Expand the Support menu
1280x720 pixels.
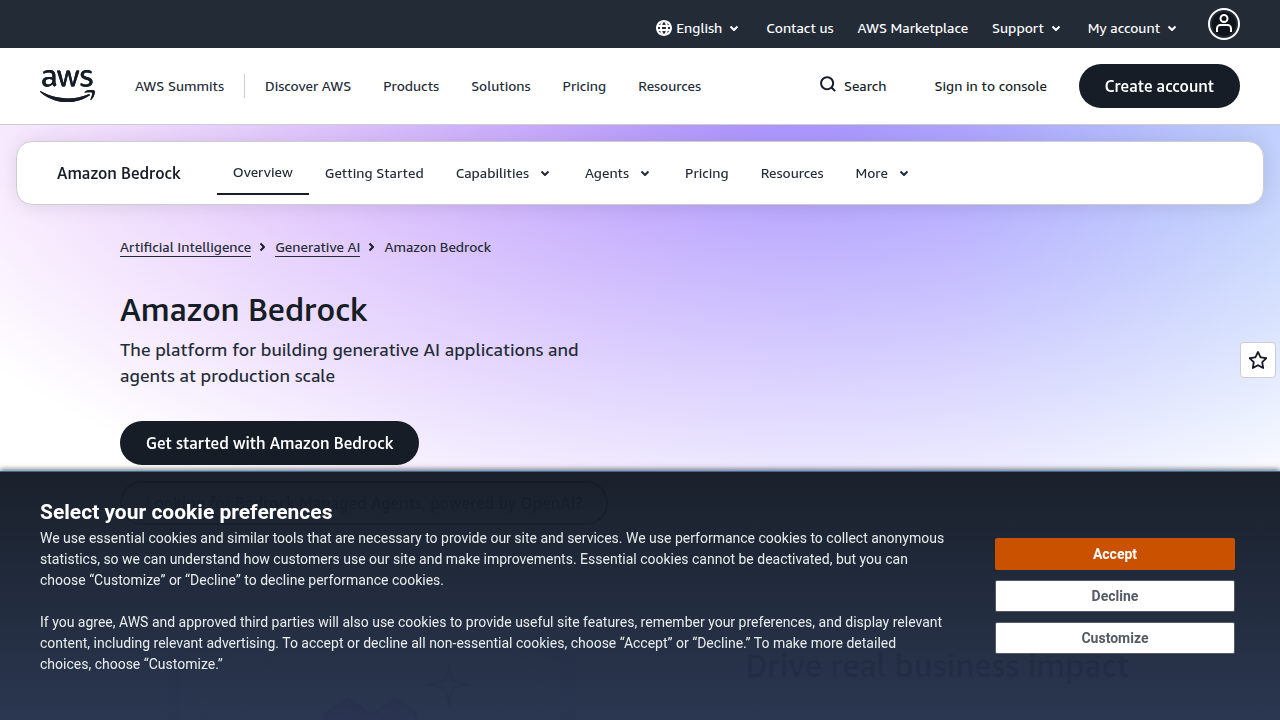click(1027, 28)
